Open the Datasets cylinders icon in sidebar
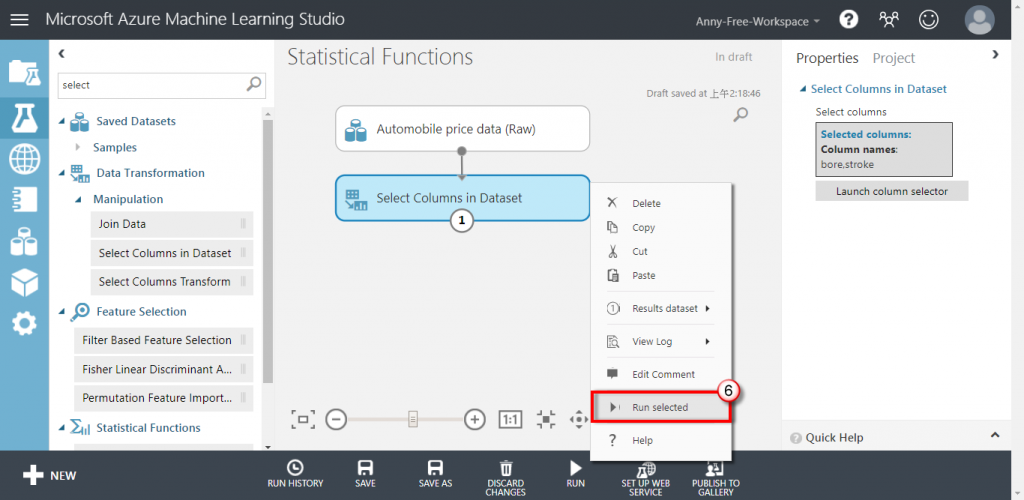This screenshot has height=500, width=1024. tap(24, 242)
